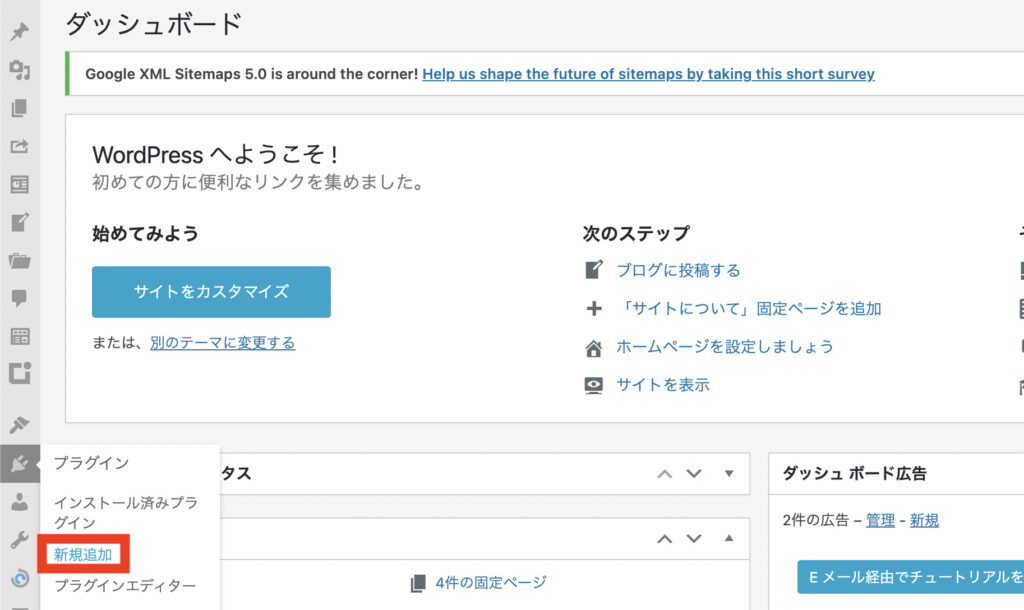This screenshot has width=1024, height=610.
Task: Click the pages icon beside 4件の固定ページ
Action: 418,583
